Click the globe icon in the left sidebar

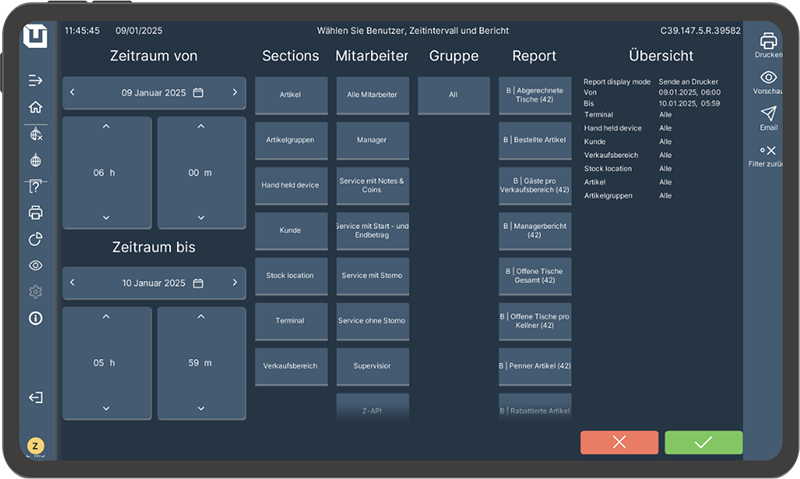(36, 160)
